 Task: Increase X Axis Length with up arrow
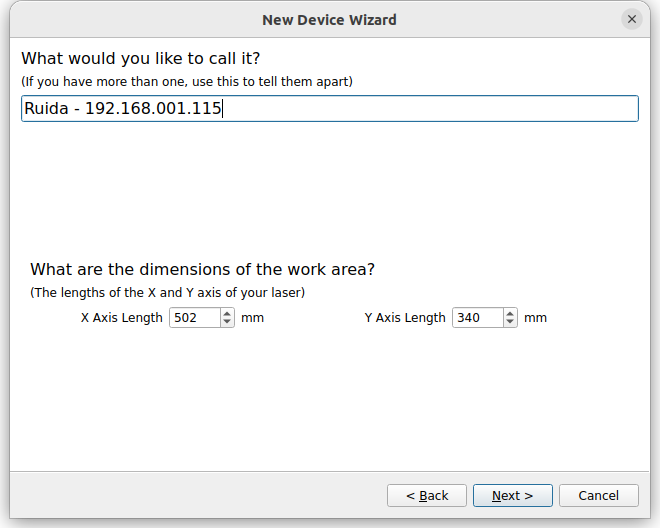(x=227, y=314)
